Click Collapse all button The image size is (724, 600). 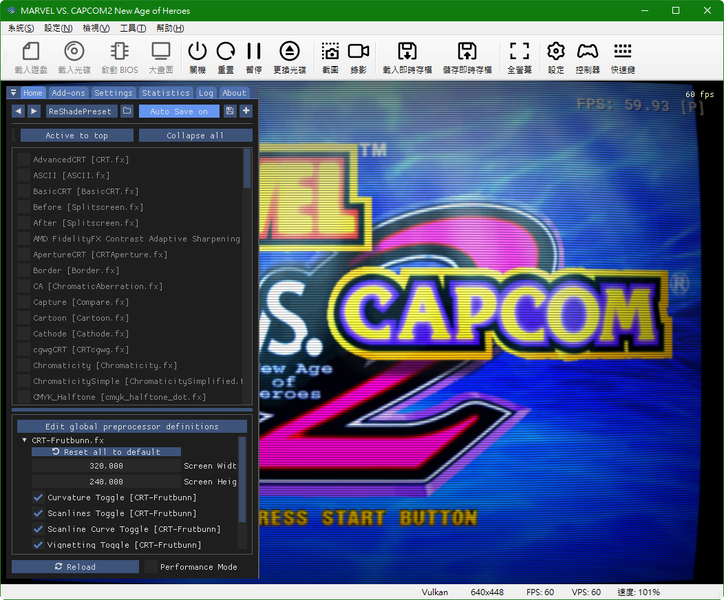pos(195,135)
